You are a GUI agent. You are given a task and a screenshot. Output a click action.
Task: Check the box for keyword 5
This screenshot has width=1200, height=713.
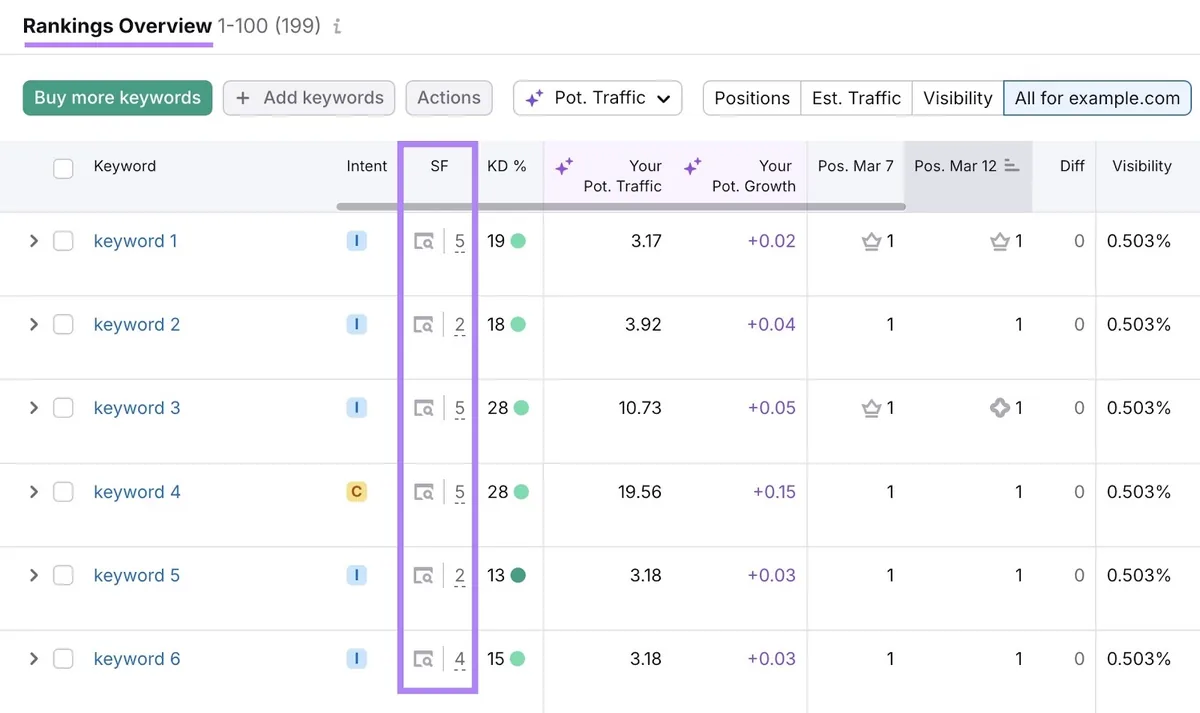tap(63, 575)
